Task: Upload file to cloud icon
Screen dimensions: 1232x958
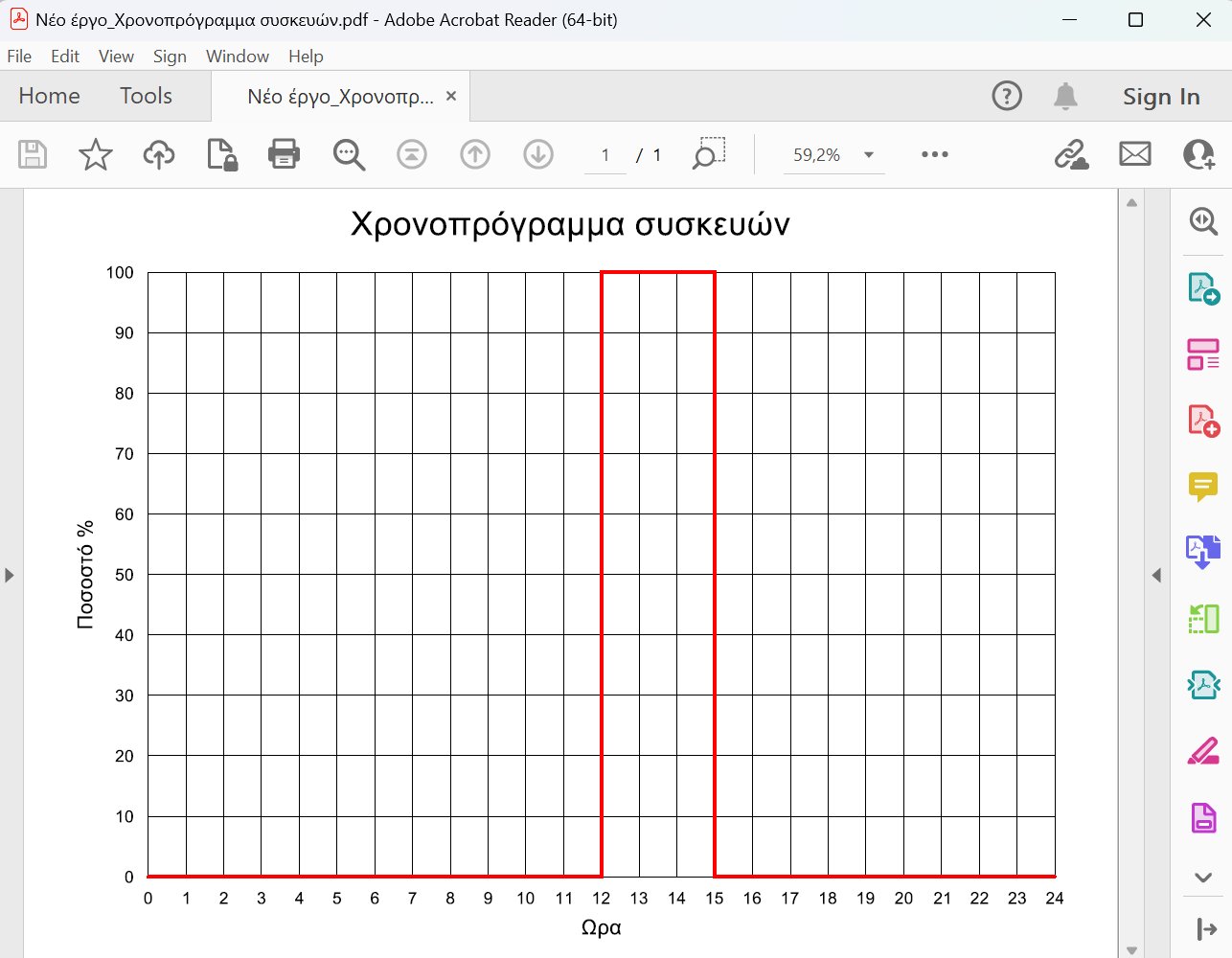Action: 159,154
